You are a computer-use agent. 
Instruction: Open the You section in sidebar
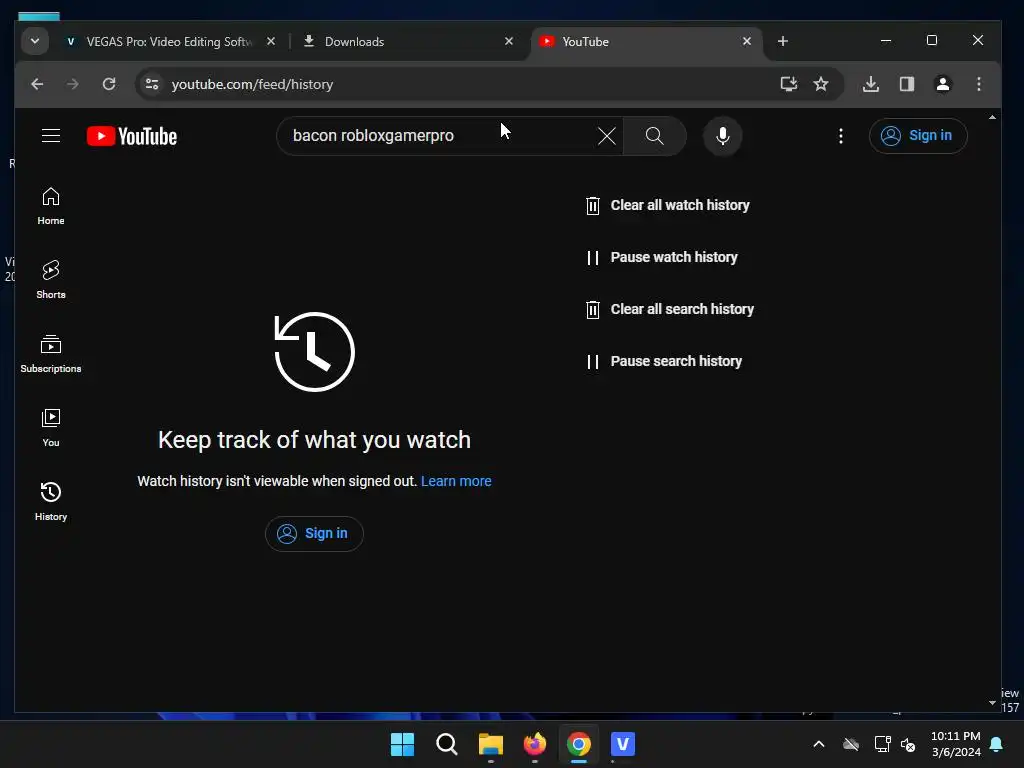click(x=51, y=428)
